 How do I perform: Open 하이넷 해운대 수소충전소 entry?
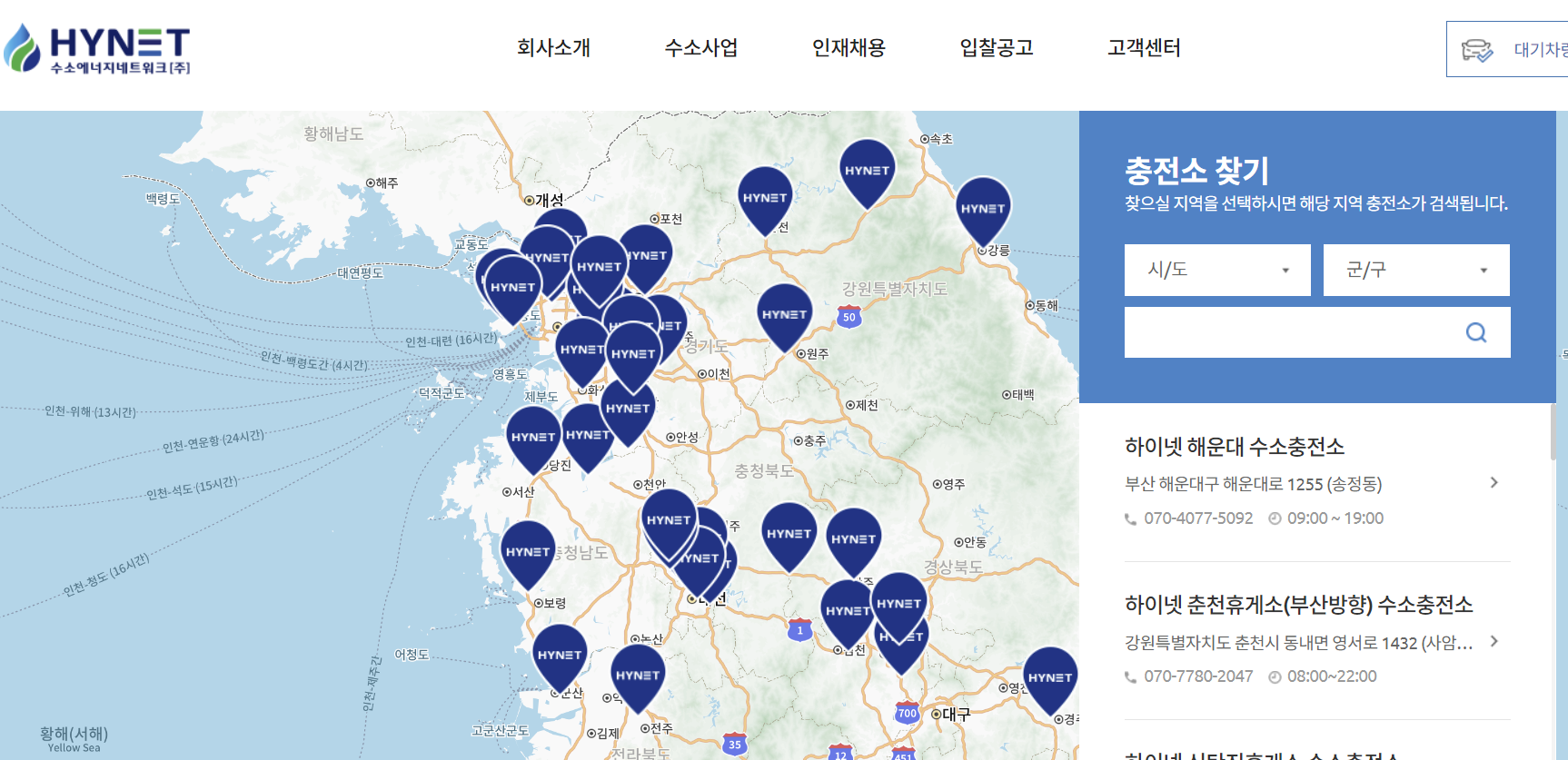1234,447
